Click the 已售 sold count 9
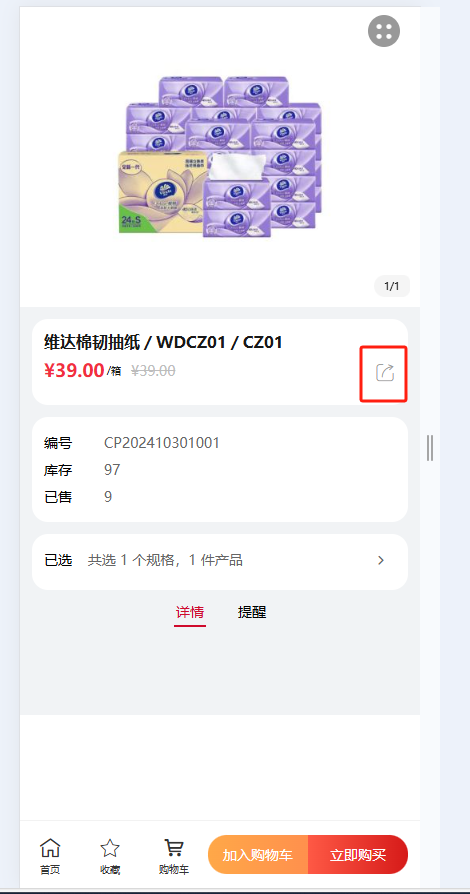 [x=108, y=497]
